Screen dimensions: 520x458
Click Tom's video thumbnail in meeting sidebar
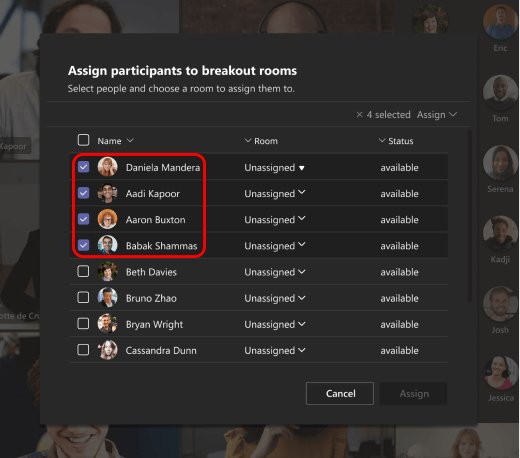pyautogui.click(x=500, y=92)
